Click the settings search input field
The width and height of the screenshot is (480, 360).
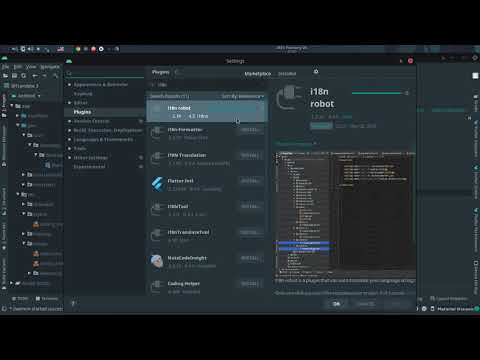pos(105,73)
